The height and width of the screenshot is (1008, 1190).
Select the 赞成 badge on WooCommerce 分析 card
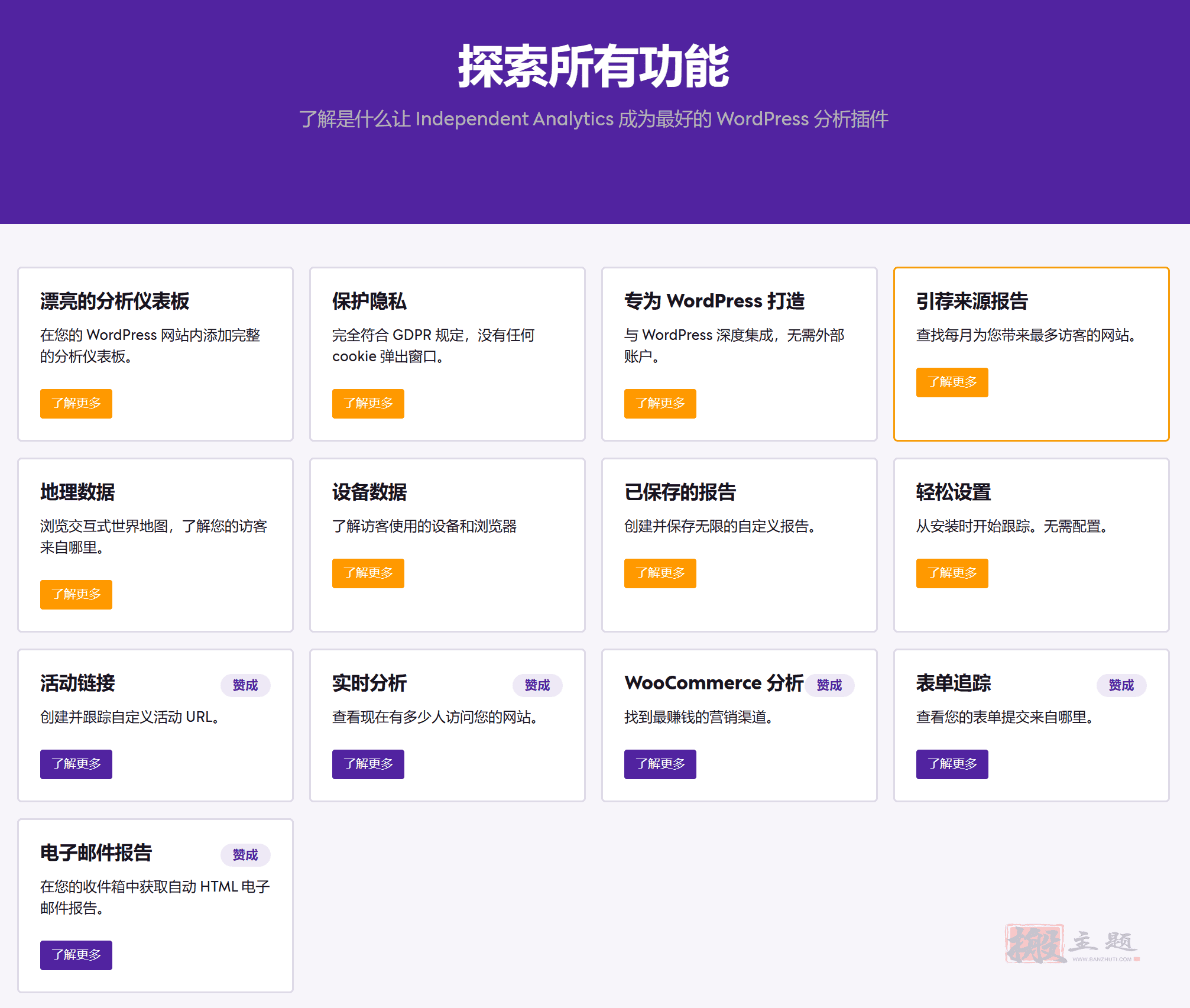pyautogui.click(x=829, y=685)
